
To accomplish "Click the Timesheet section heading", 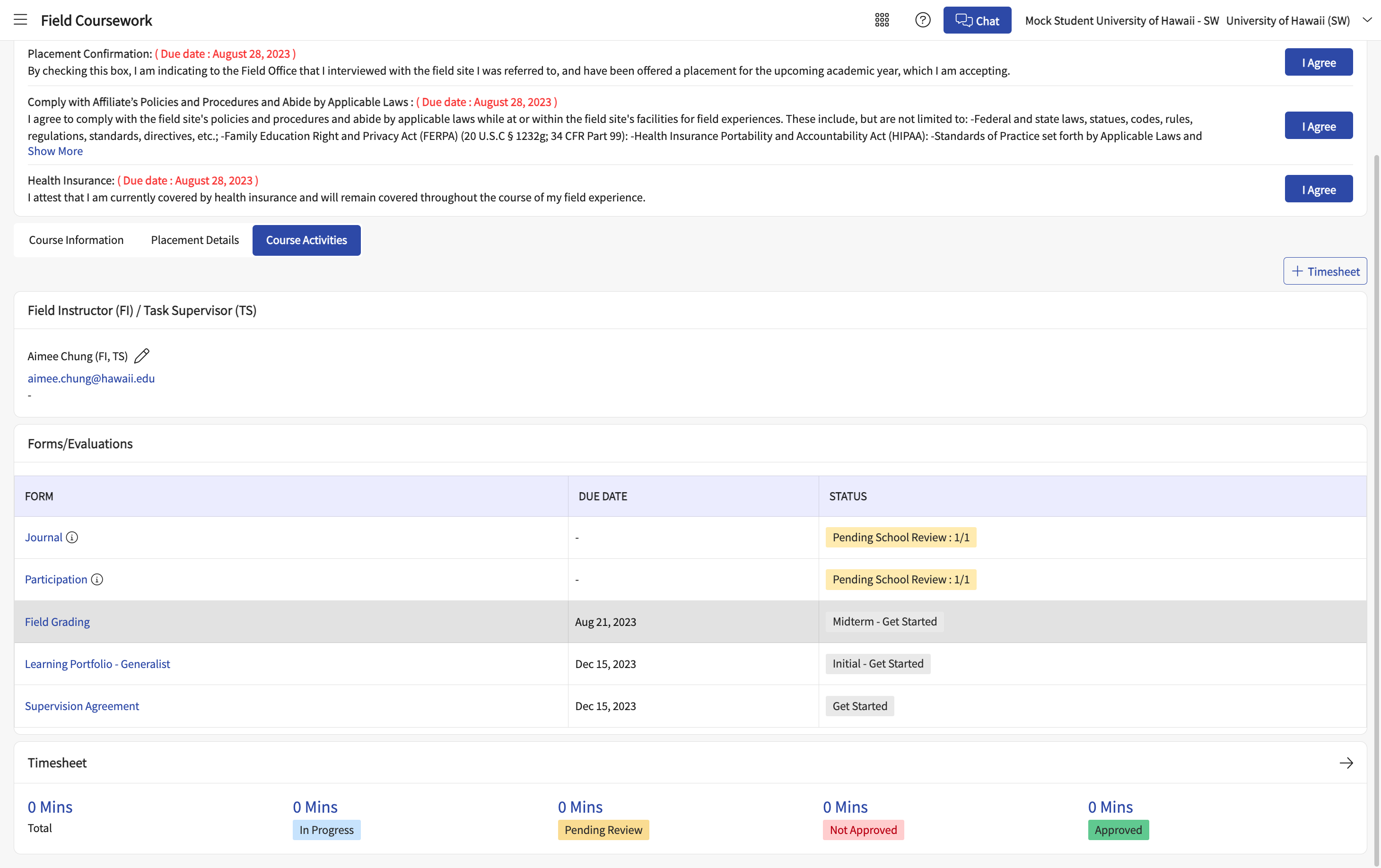I will pos(57,763).
